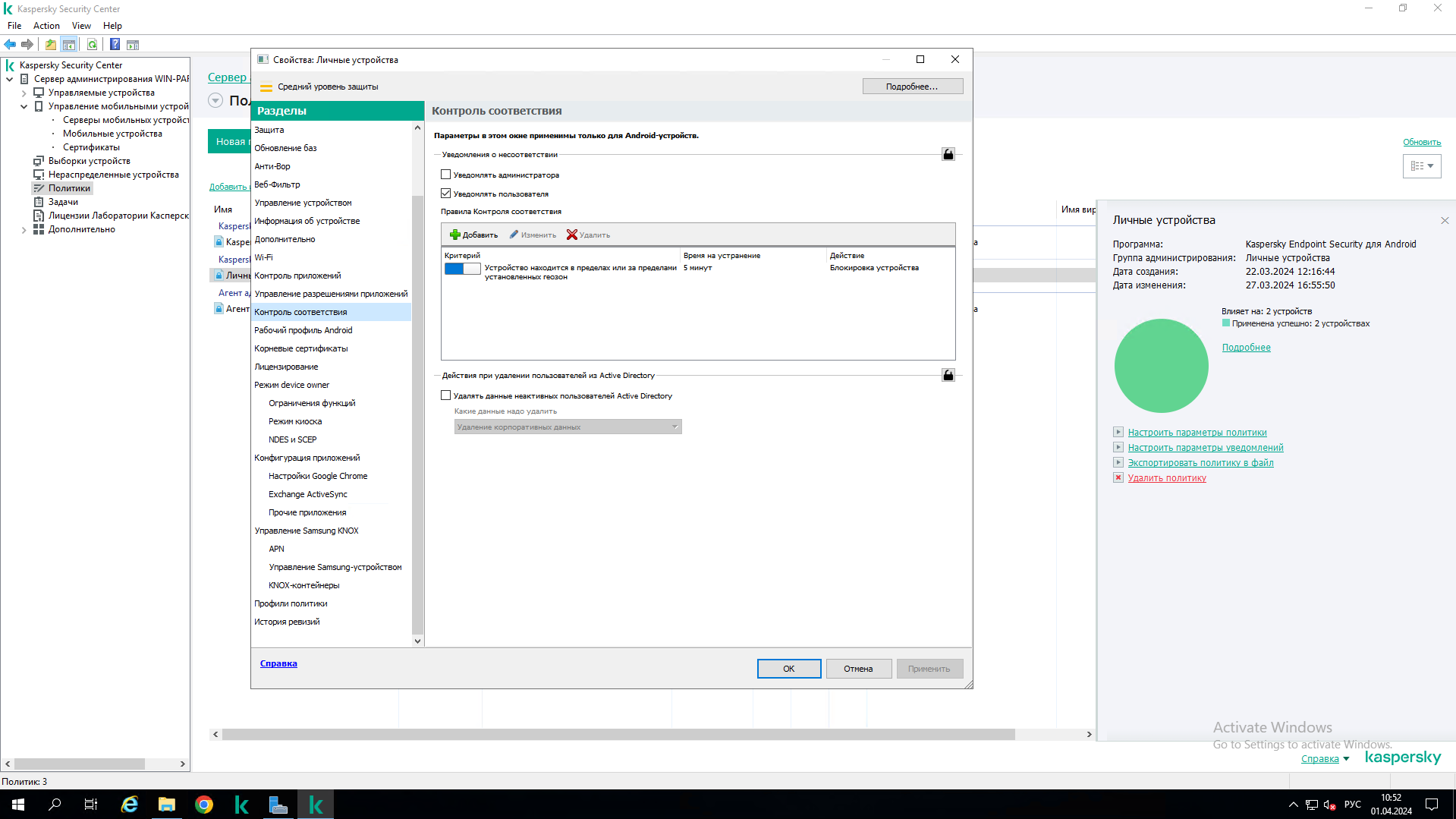This screenshot has width=1456, height=819.
Task: Click Добавить with green plus icon
Action: click(473, 235)
